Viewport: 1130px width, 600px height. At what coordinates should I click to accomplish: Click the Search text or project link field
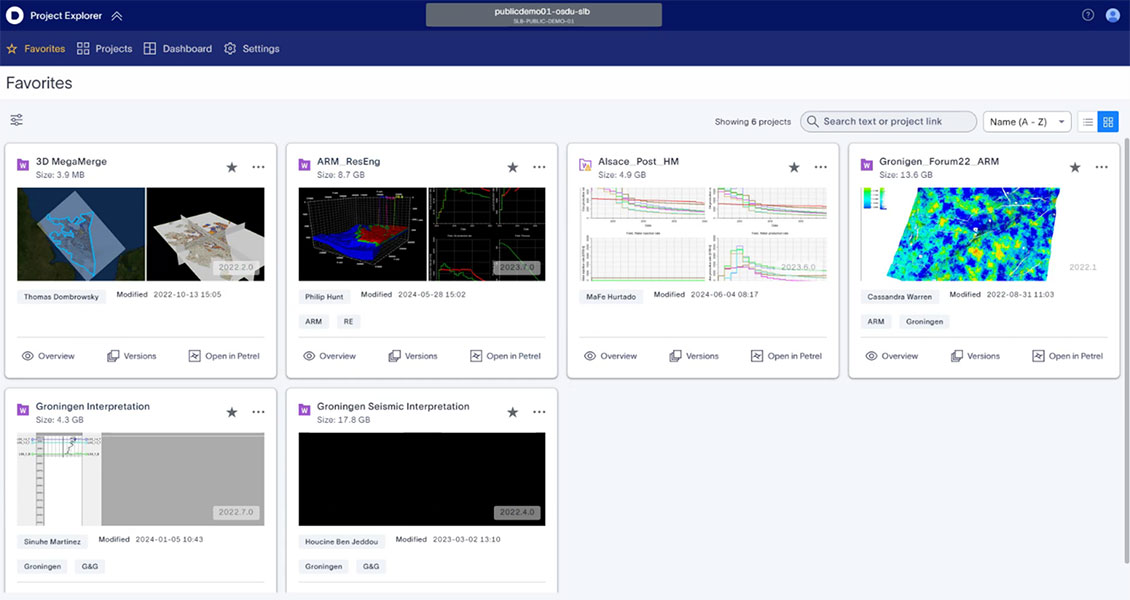(x=888, y=121)
